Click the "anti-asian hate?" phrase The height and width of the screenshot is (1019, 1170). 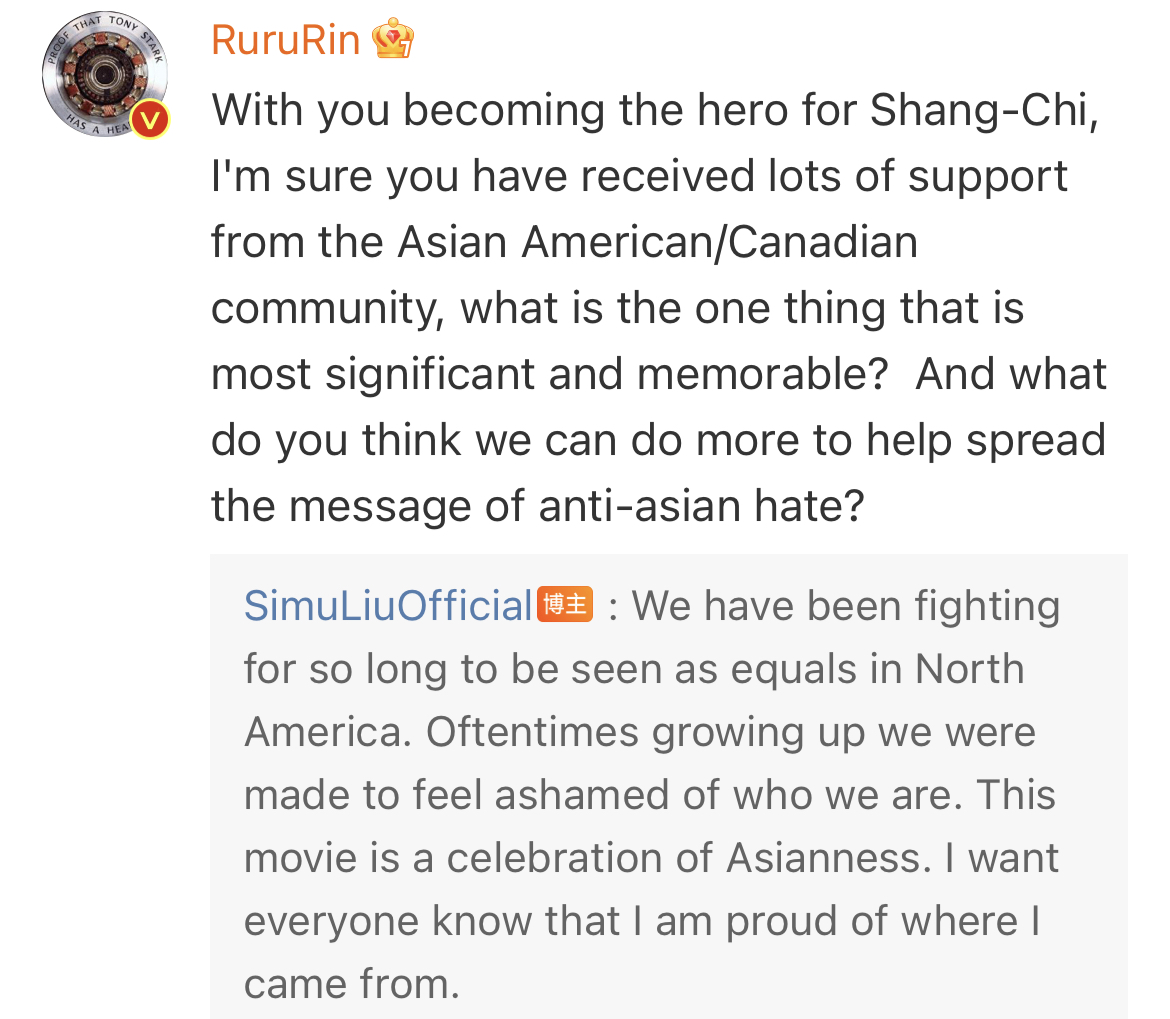[700, 506]
